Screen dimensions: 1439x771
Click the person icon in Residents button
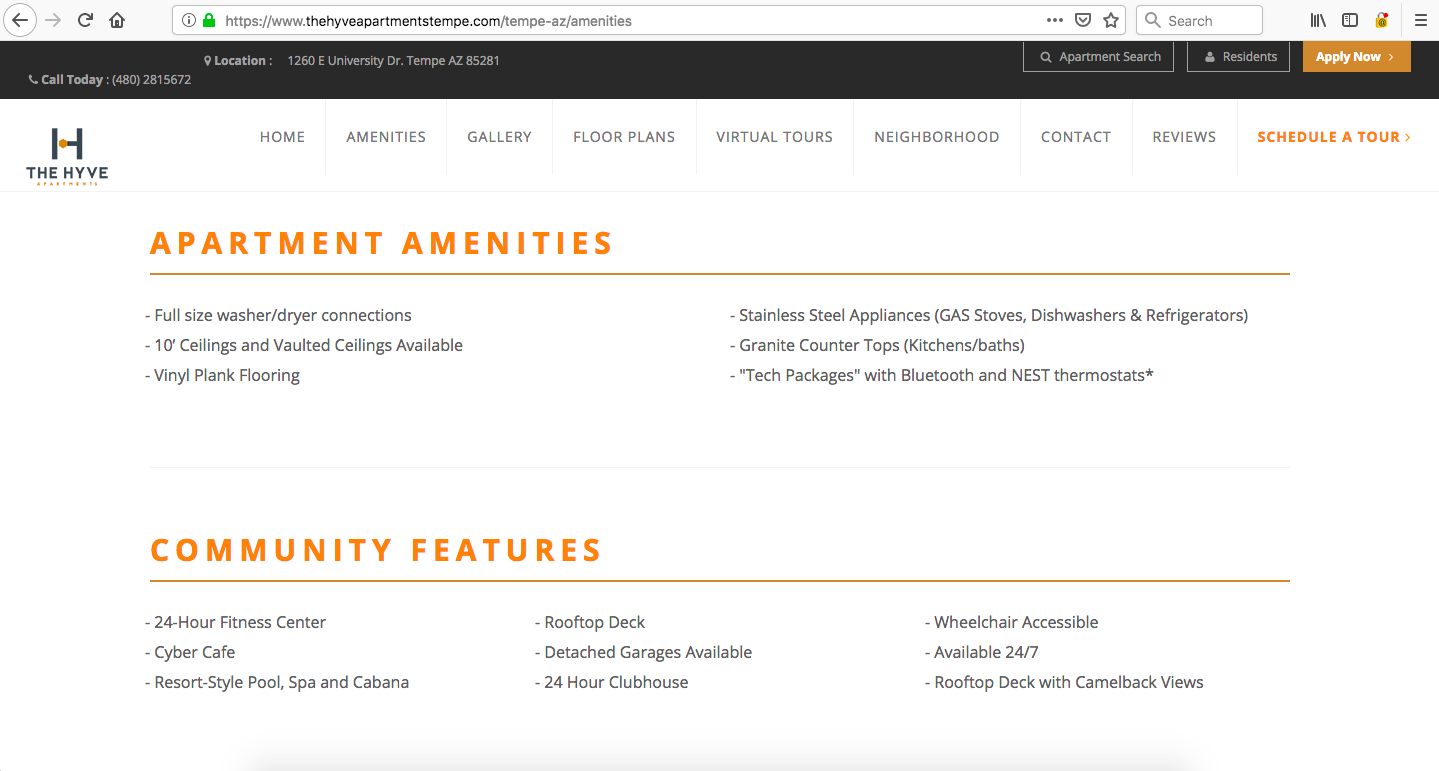(1210, 57)
